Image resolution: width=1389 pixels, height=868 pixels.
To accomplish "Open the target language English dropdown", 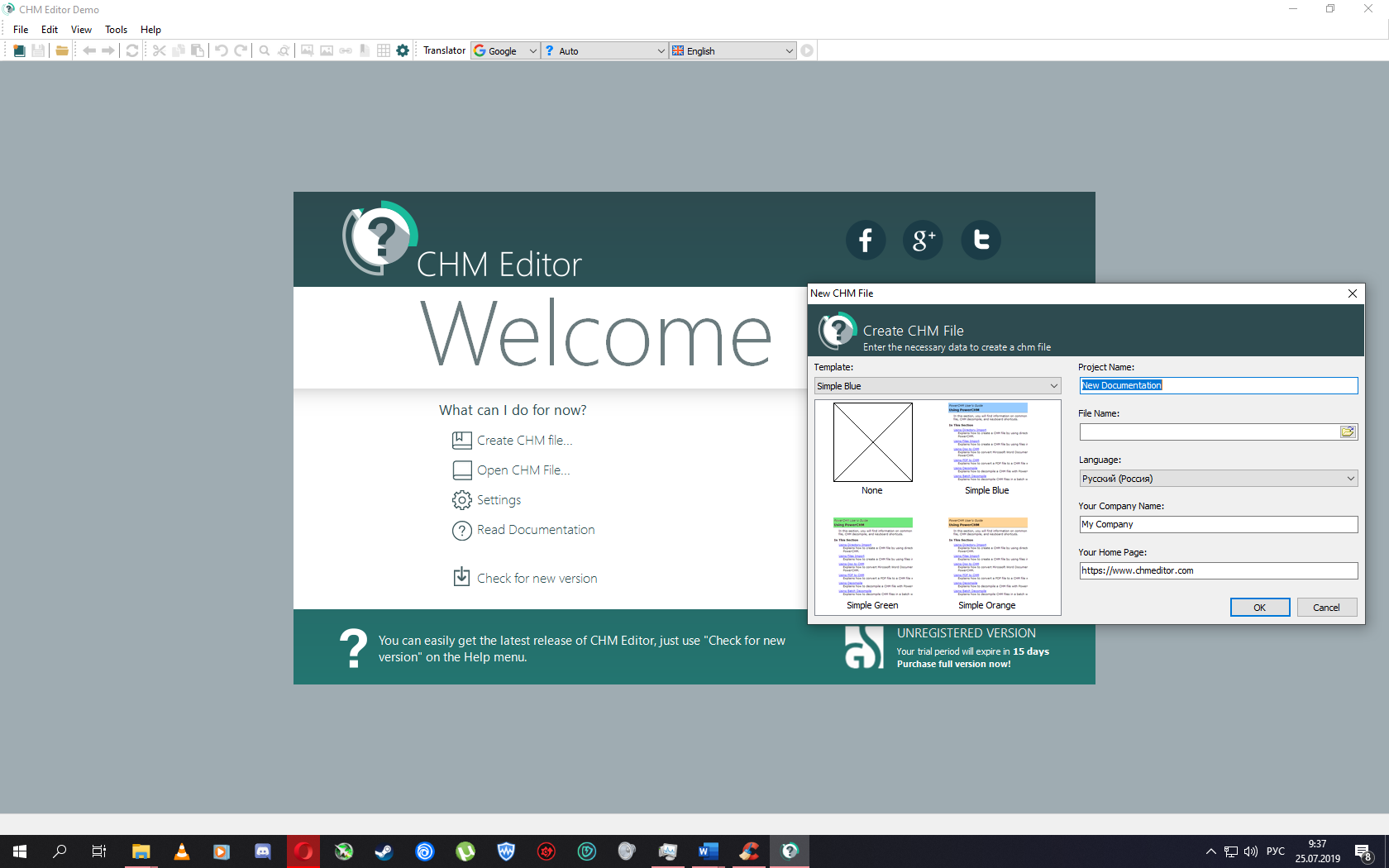I will click(x=733, y=50).
